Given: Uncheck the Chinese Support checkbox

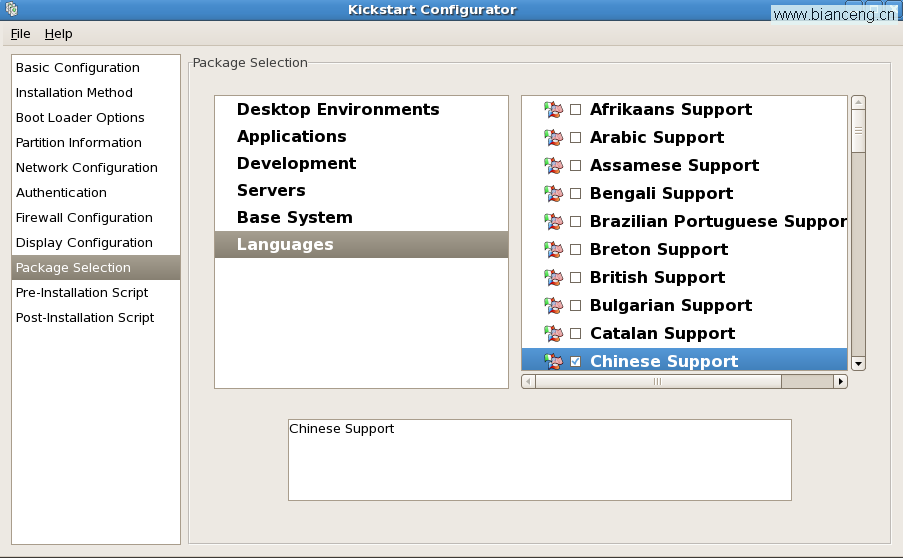Looking at the screenshot, I should pos(575,362).
